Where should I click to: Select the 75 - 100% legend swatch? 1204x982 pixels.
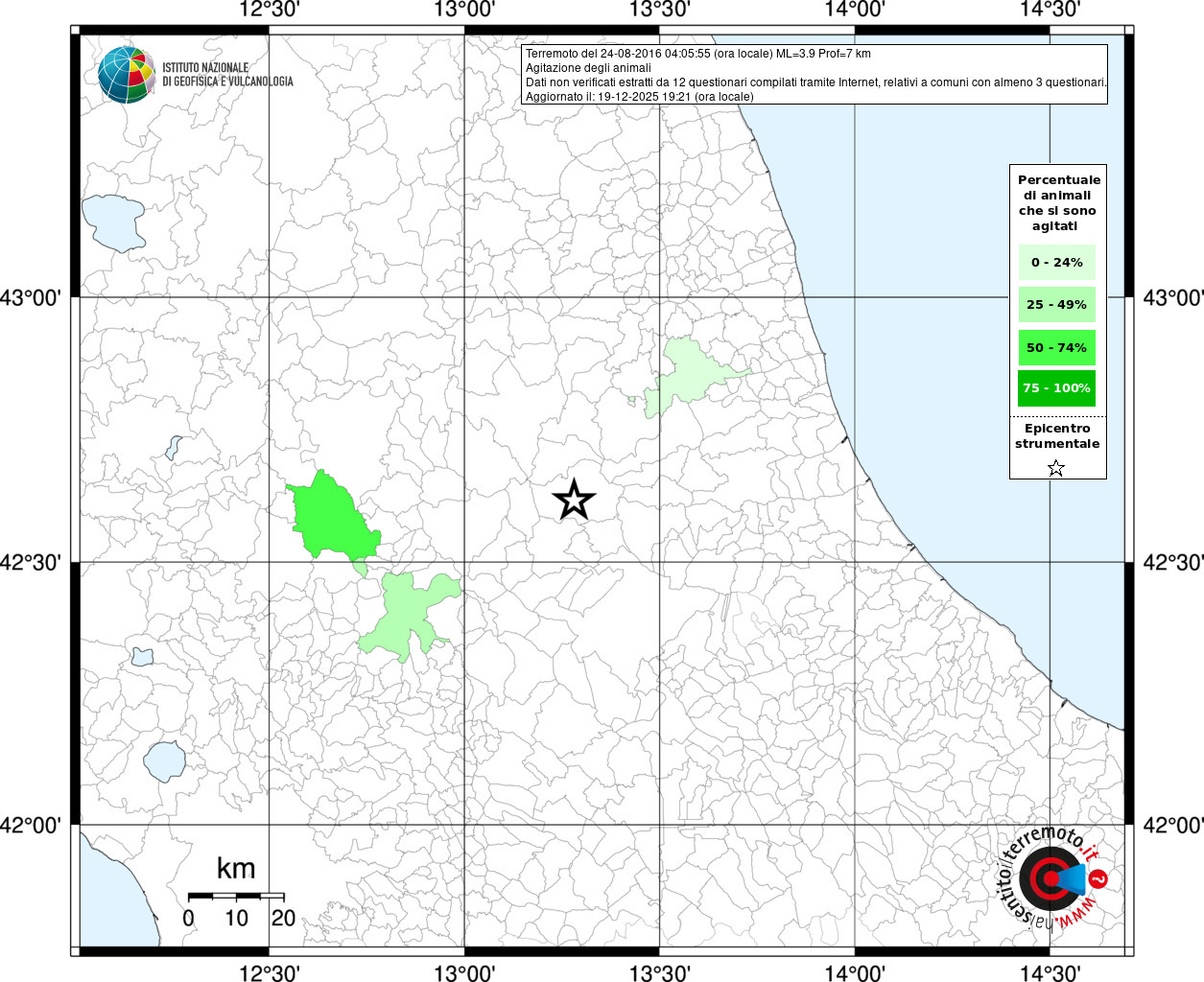click(x=1056, y=388)
